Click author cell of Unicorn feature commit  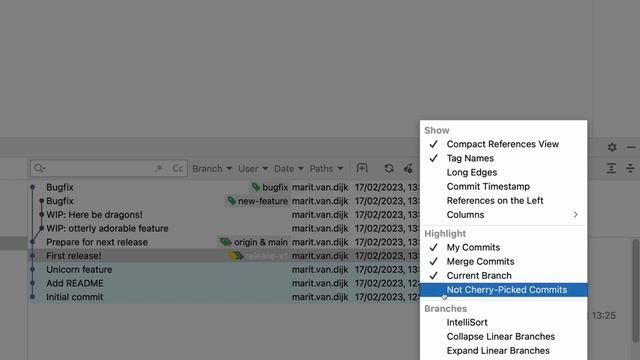click(320, 269)
